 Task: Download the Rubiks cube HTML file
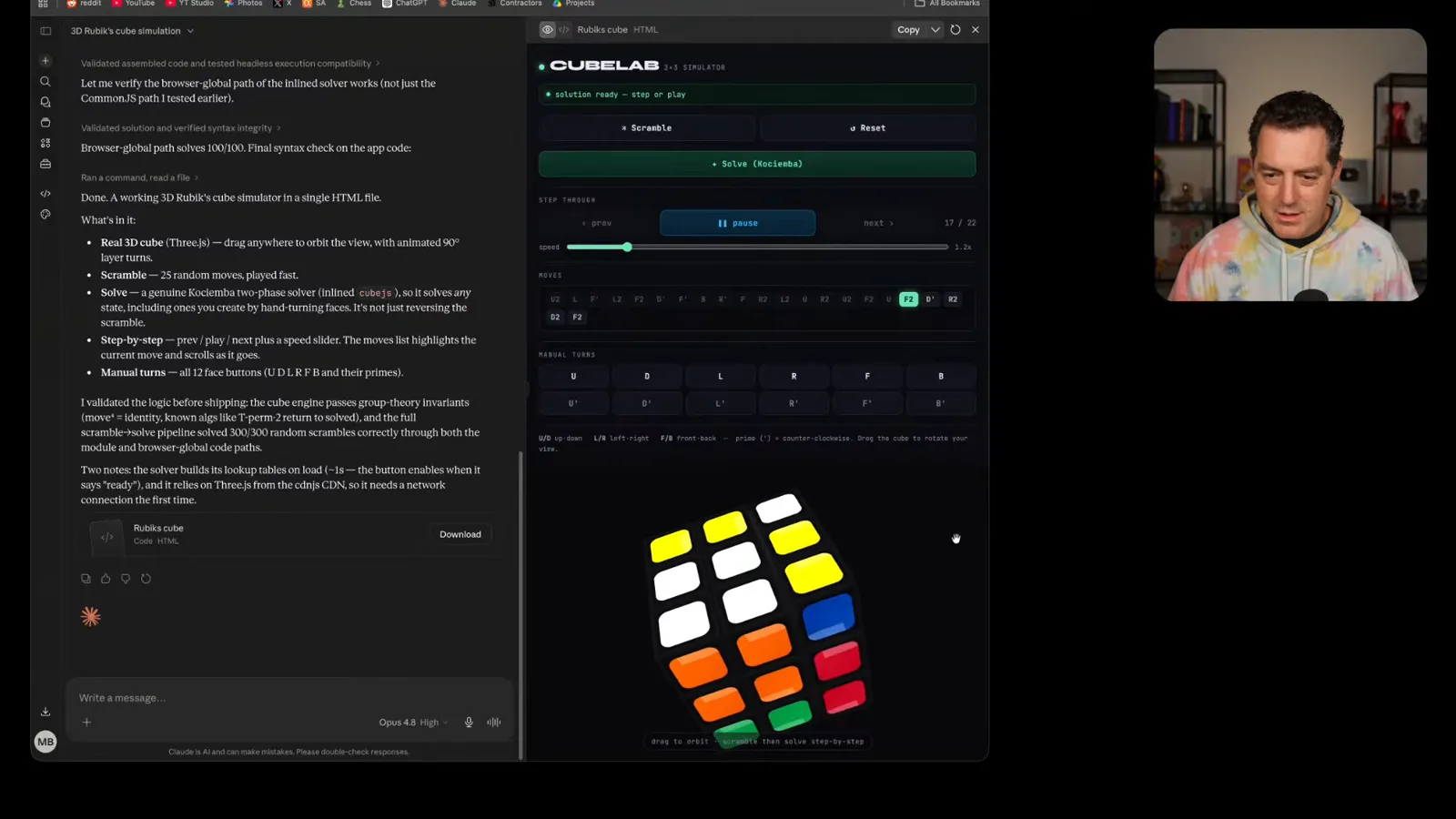[x=460, y=535]
